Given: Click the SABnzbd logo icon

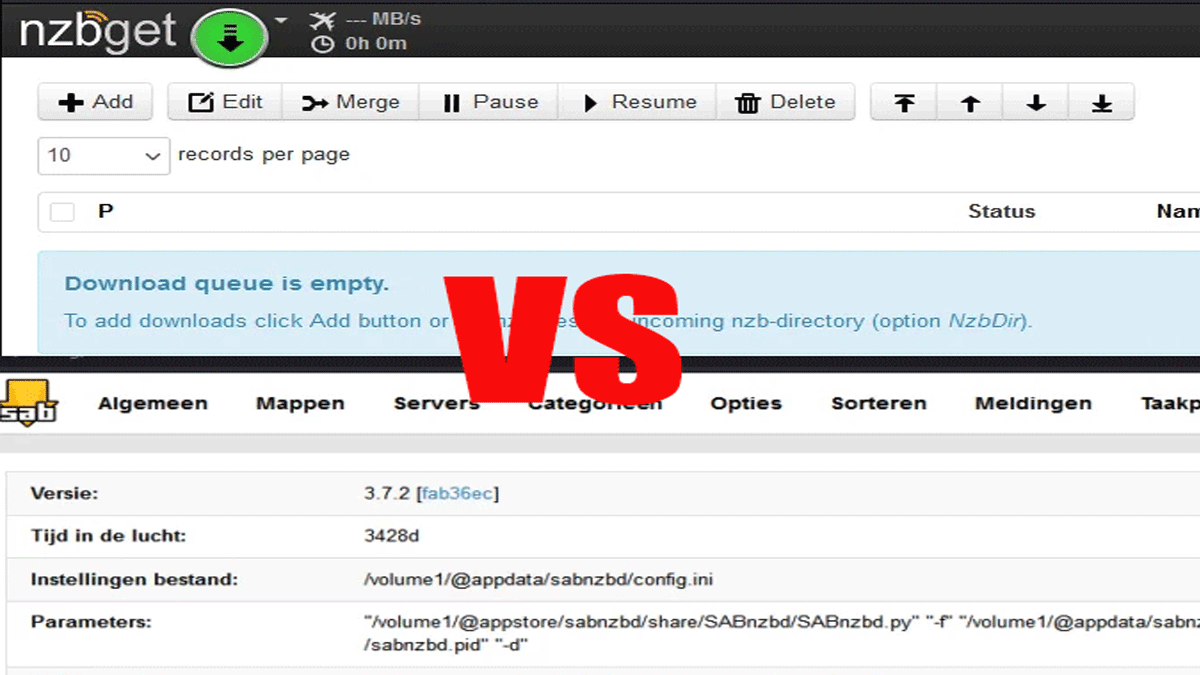Looking at the screenshot, I should tap(28, 403).
